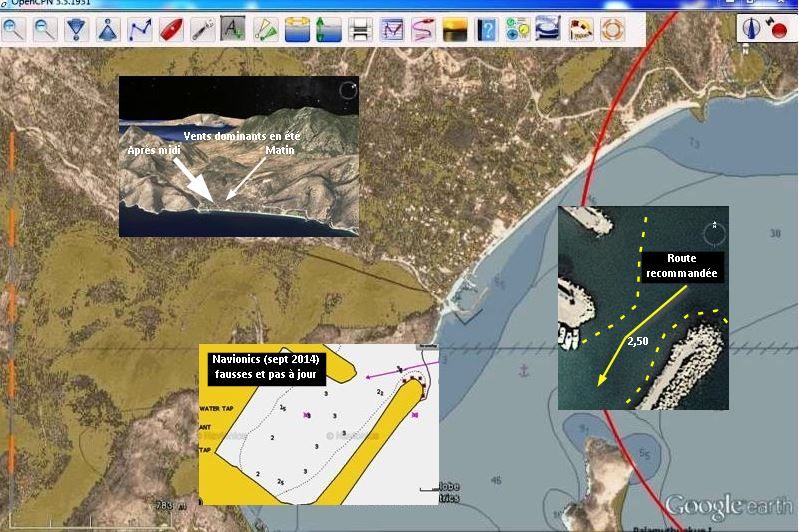Click the anchor symbol on the chart
Image resolution: width=799 pixels, height=532 pixels.
[x=523, y=370]
